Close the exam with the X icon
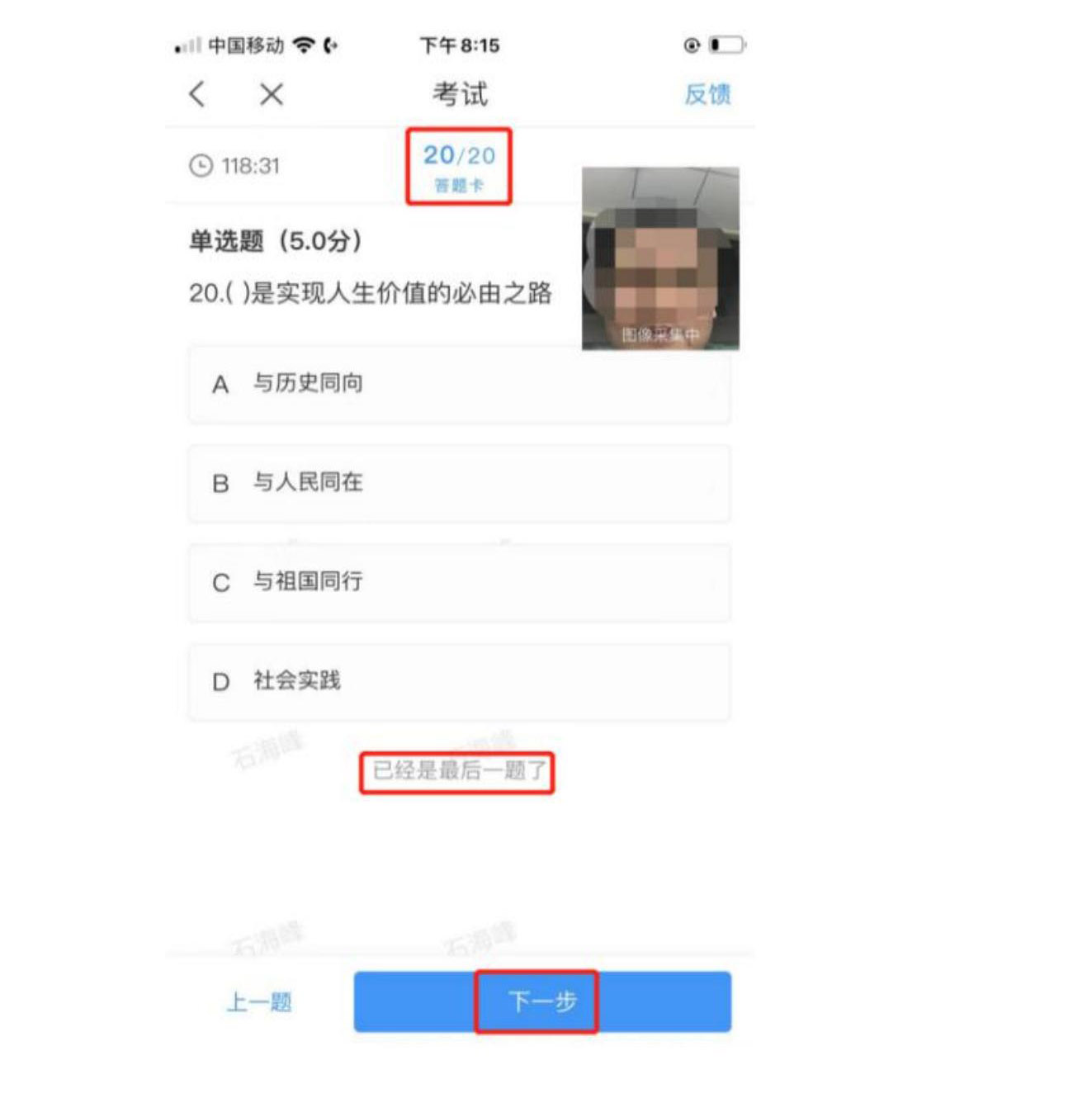 click(271, 94)
